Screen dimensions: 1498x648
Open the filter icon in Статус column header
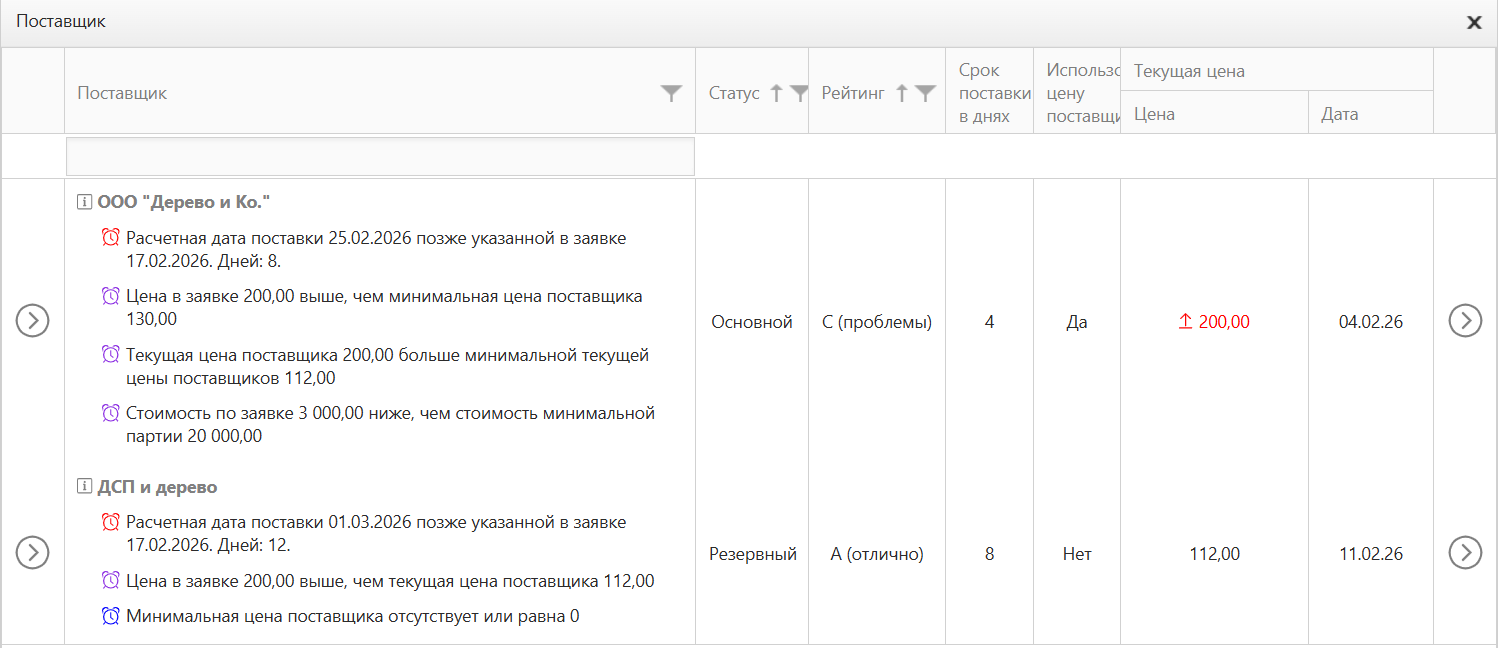click(x=798, y=92)
